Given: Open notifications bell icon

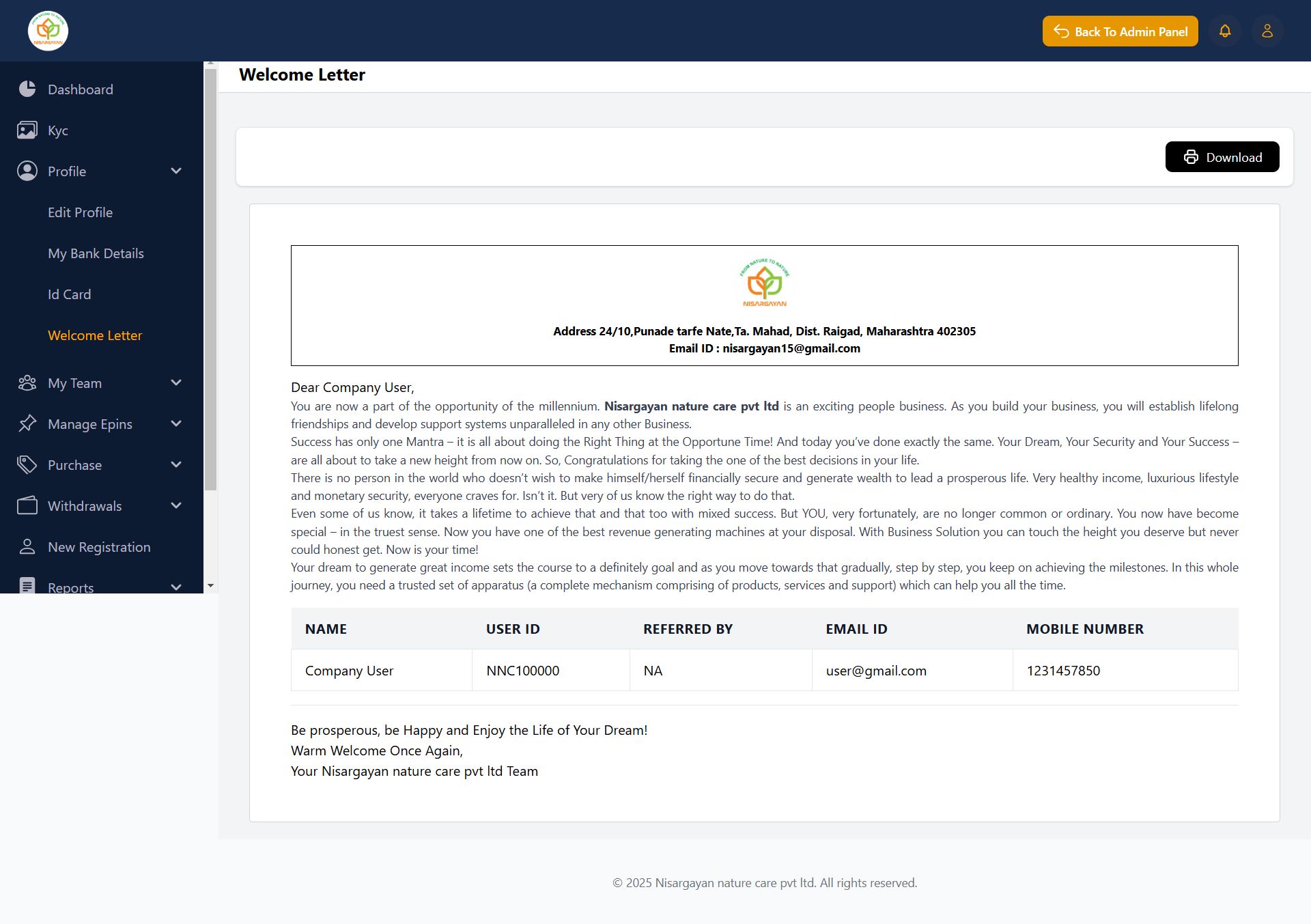Looking at the screenshot, I should [x=1225, y=31].
